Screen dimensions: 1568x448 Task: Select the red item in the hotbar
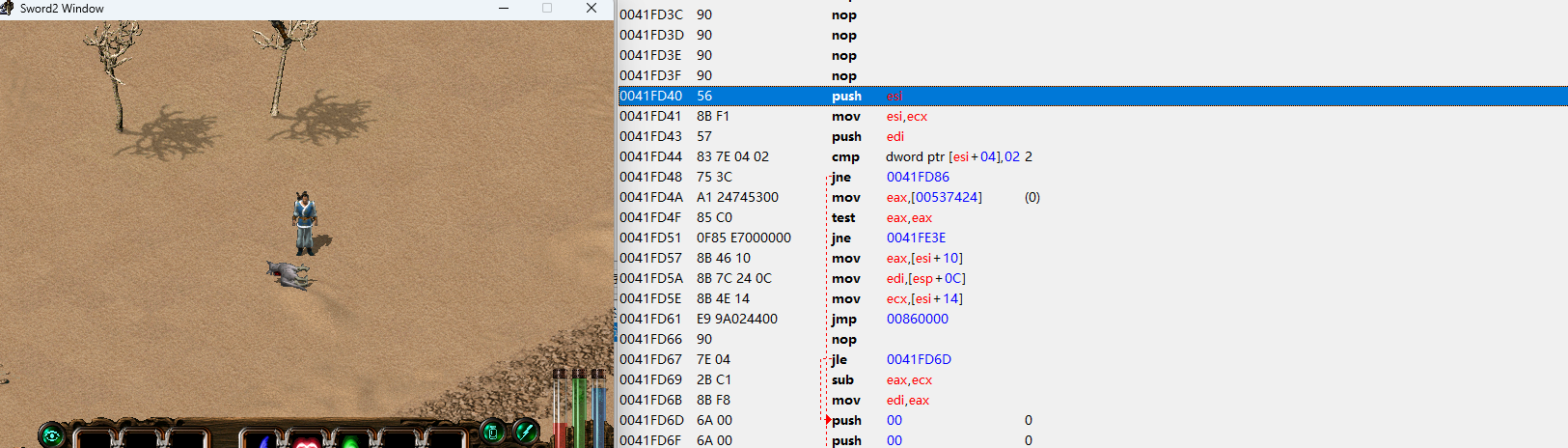click(x=307, y=442)
